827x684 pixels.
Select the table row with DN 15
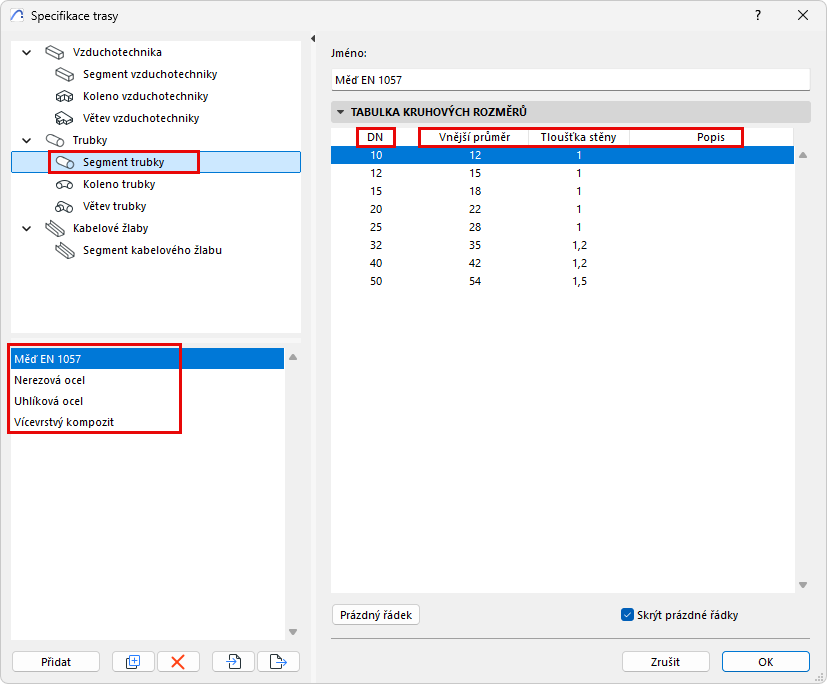tap(562, 191)
